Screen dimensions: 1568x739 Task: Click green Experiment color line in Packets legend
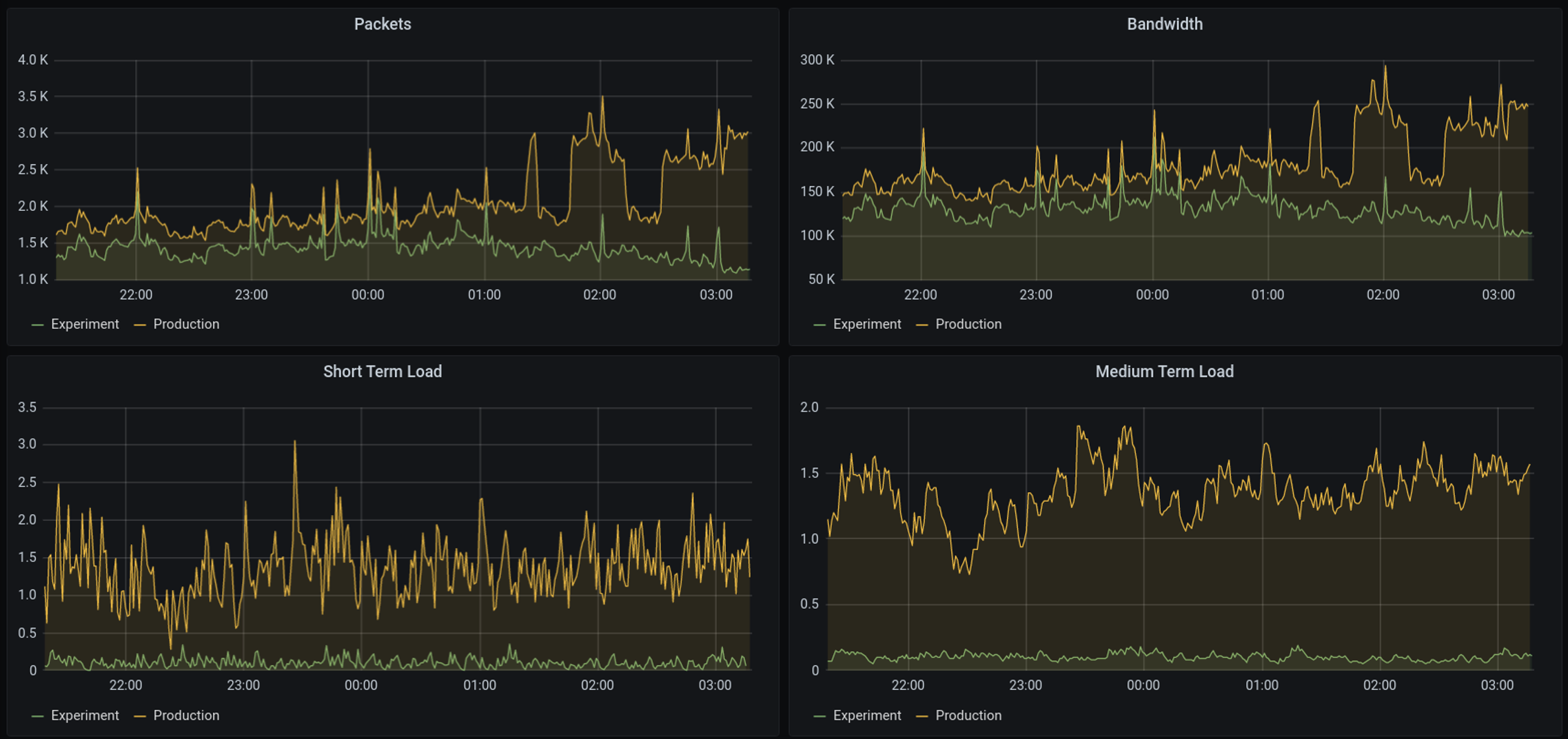(38, 325)
